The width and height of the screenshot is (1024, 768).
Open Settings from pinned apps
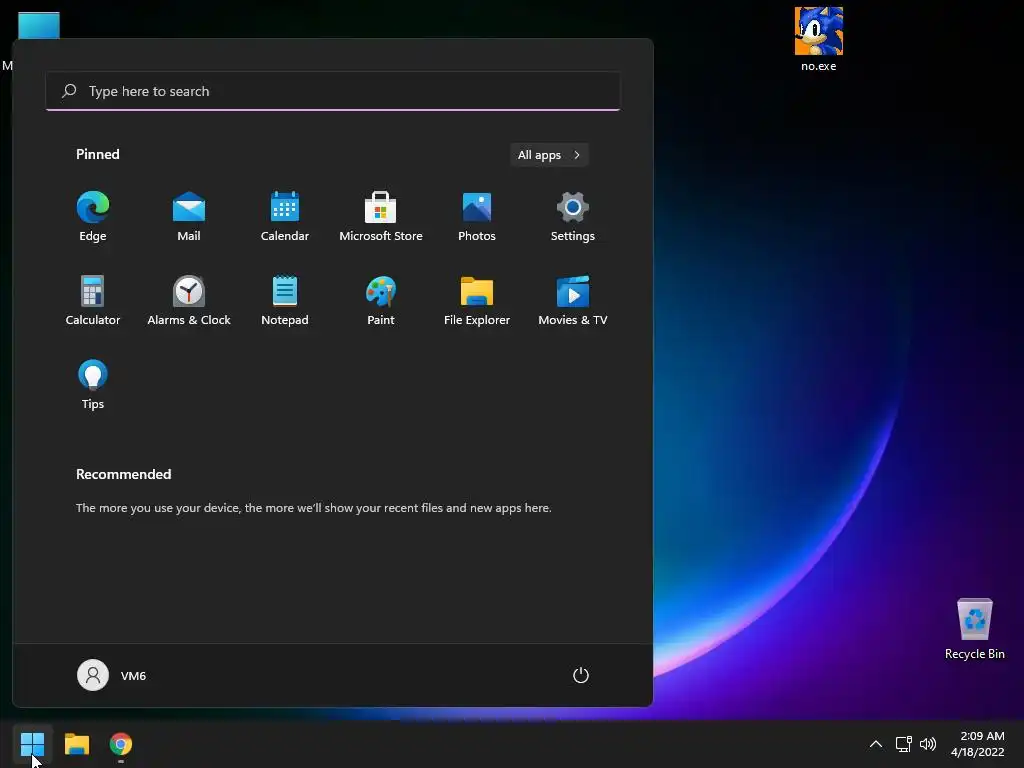573,217
